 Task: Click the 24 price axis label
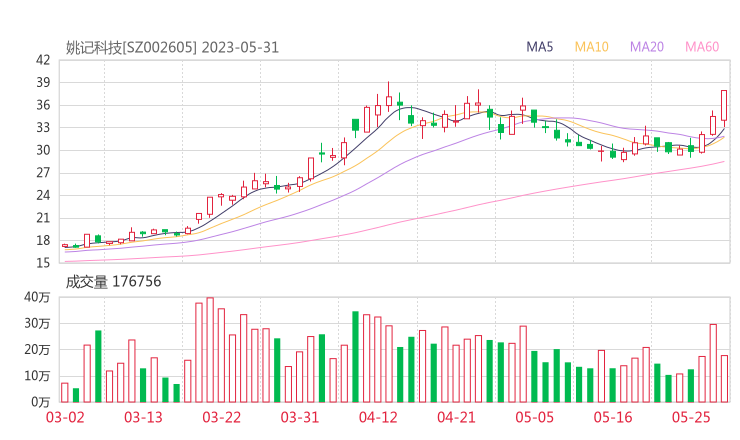[x=43, y=195]
